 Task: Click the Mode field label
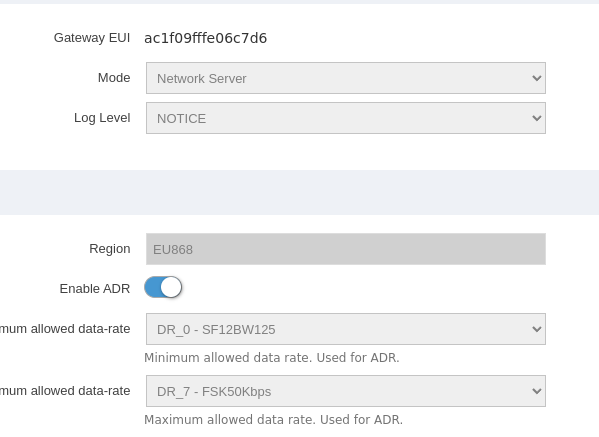pos(114,78)
